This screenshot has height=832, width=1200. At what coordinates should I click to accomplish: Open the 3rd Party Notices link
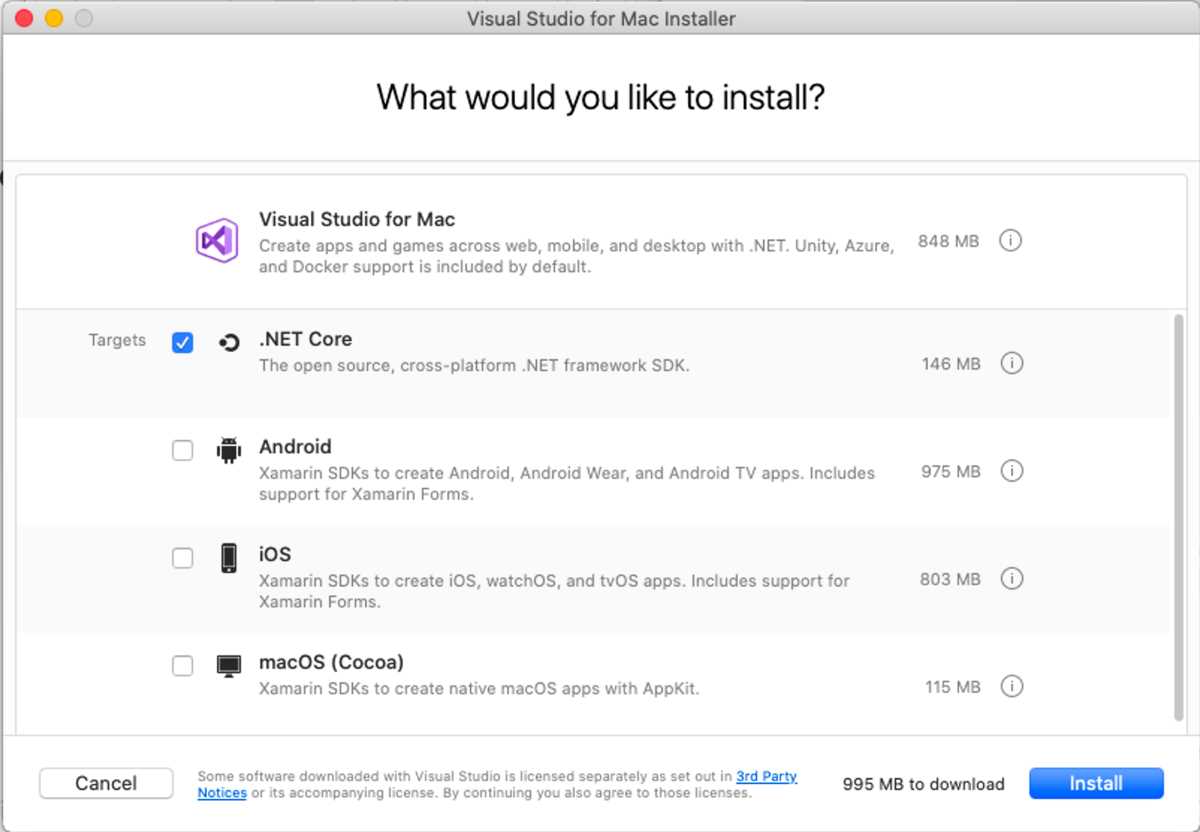coord(767,776)
